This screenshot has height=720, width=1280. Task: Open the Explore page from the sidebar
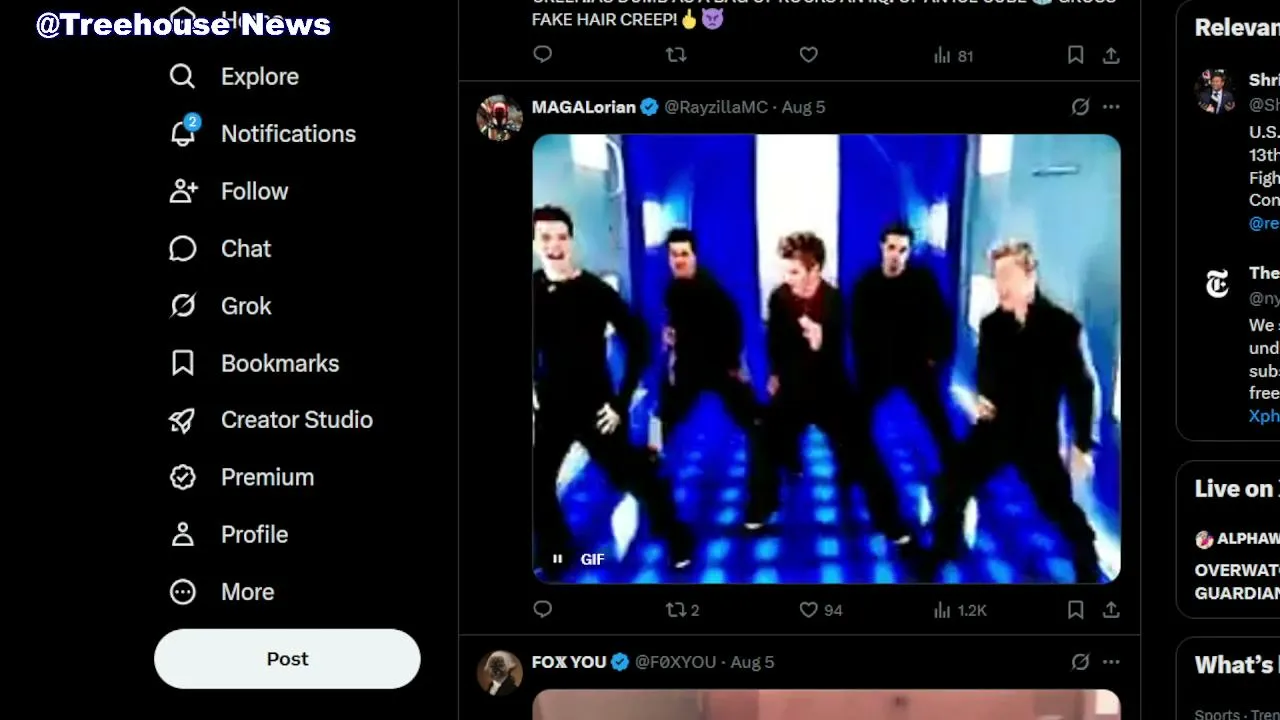tap(234, 76)
